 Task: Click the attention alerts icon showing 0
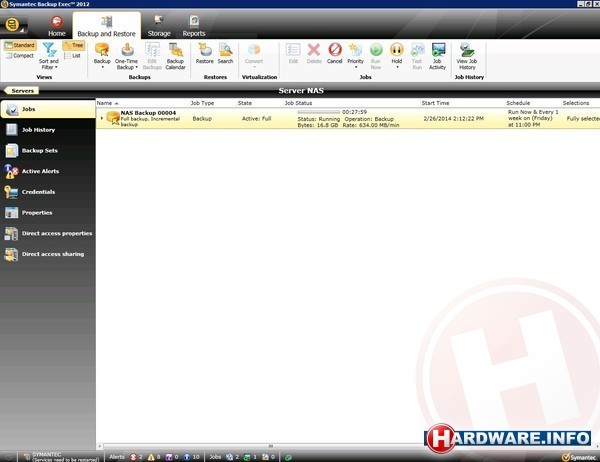tap(169, 457)
